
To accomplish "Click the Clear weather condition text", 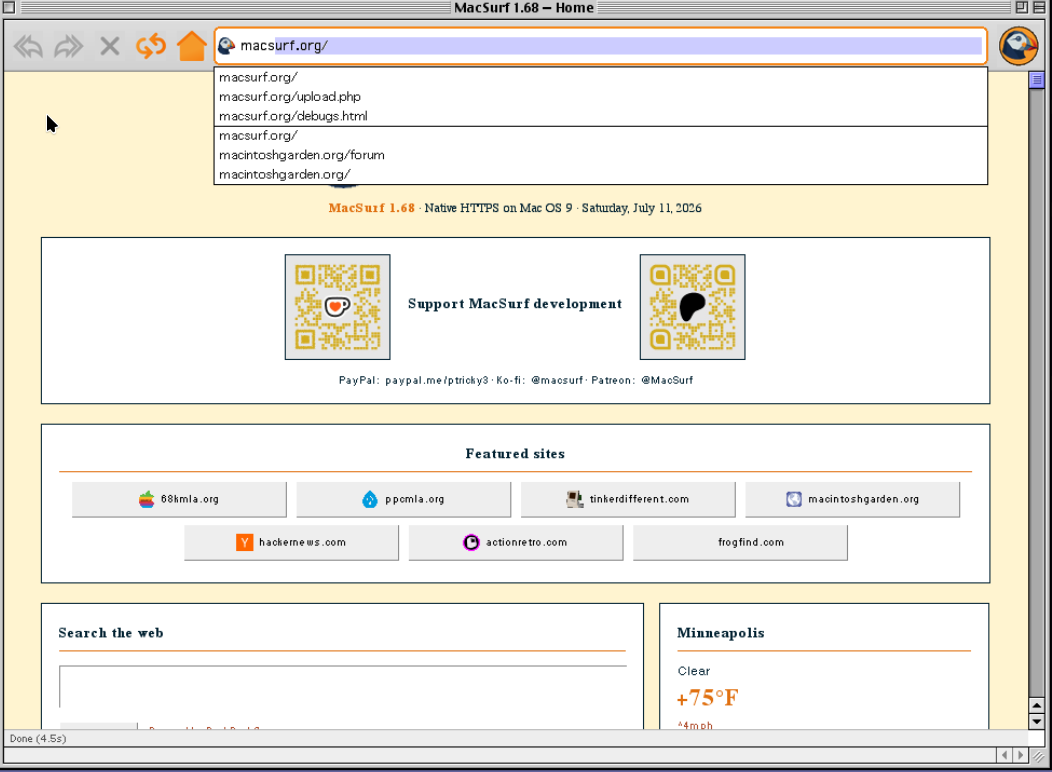I will [694, 671].
